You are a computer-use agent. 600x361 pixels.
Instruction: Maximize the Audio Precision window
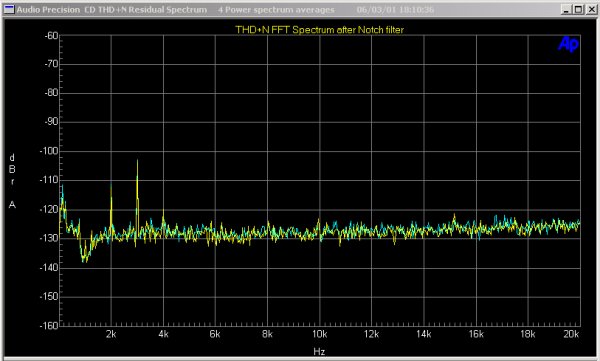coord(579,10)
